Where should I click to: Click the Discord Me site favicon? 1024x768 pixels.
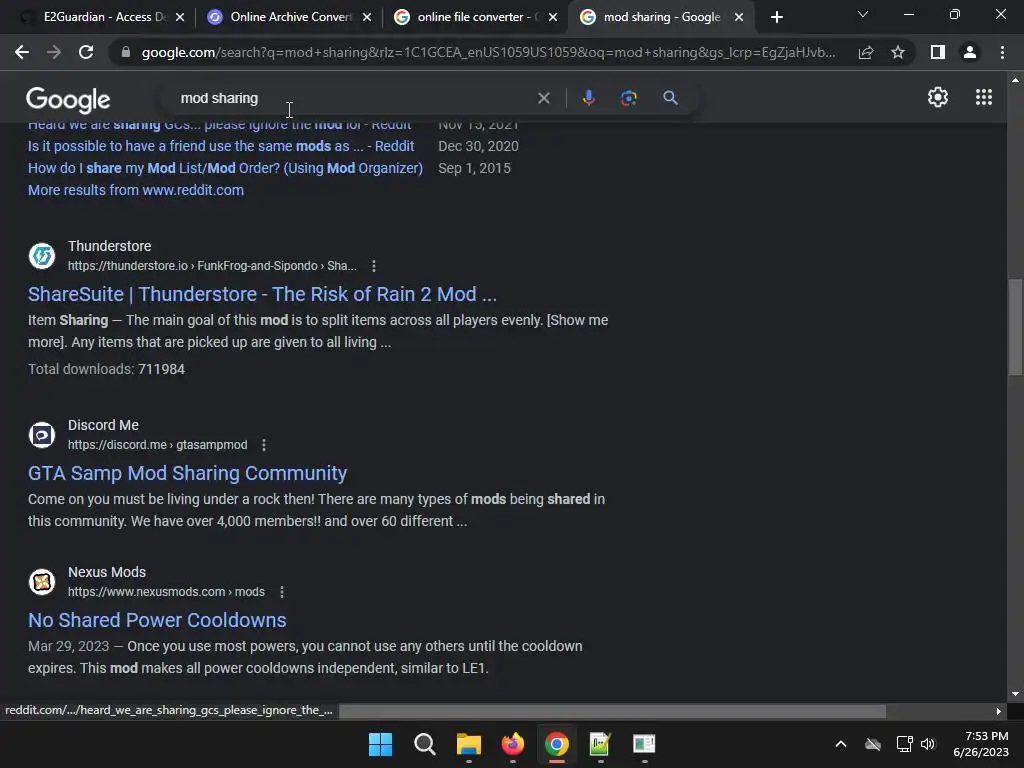pos(42,434)
